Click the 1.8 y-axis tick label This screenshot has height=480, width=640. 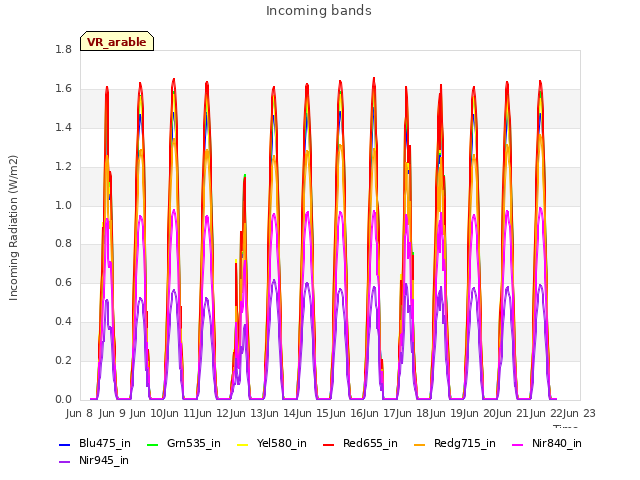click(x=63, y=49)
